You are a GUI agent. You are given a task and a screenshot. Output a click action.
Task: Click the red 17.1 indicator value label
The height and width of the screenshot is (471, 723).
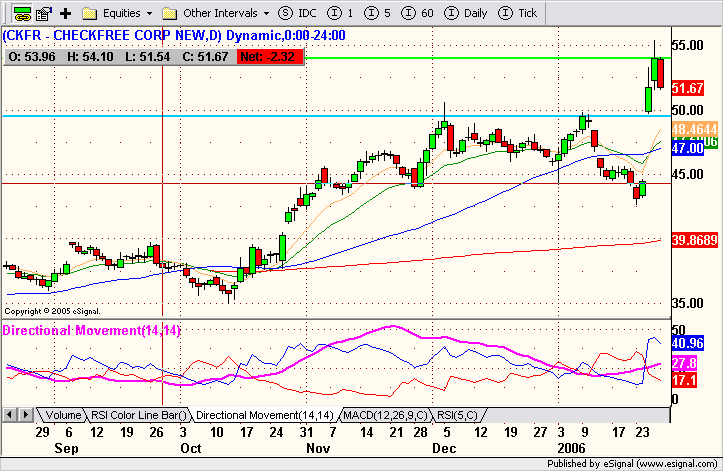[x=684, y=381]
